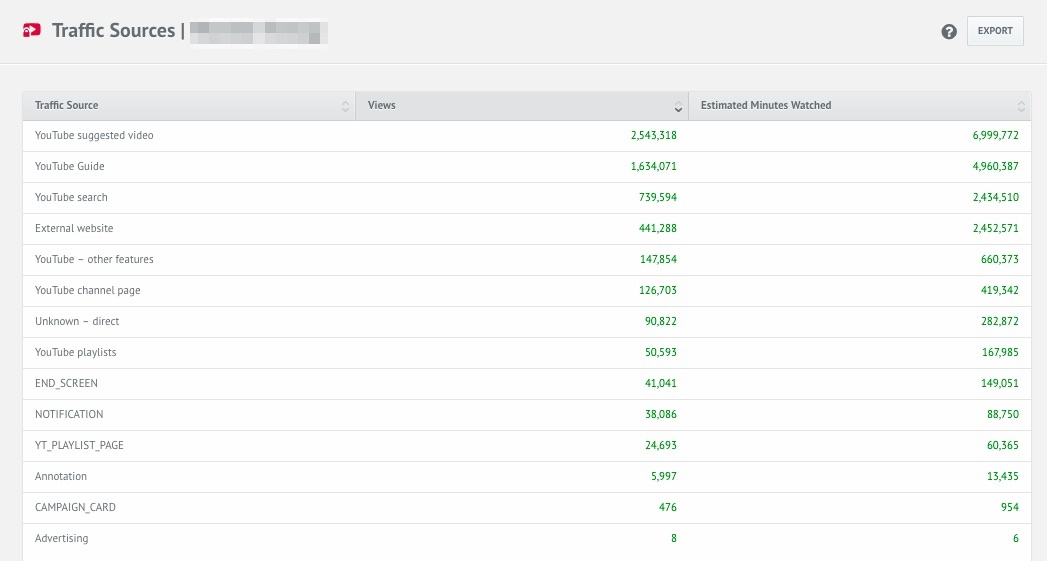Open help via question mark icon
The image size is (1047, 561).
coord(949,31)
